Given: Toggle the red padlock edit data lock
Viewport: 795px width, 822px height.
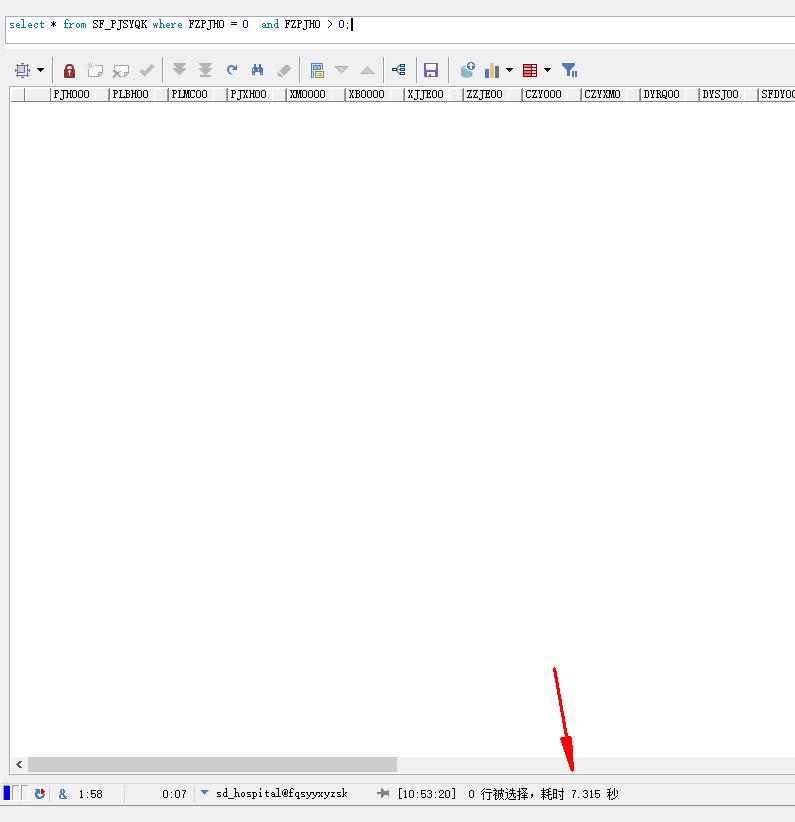Looking at the screenshot, I should point(69,70).
